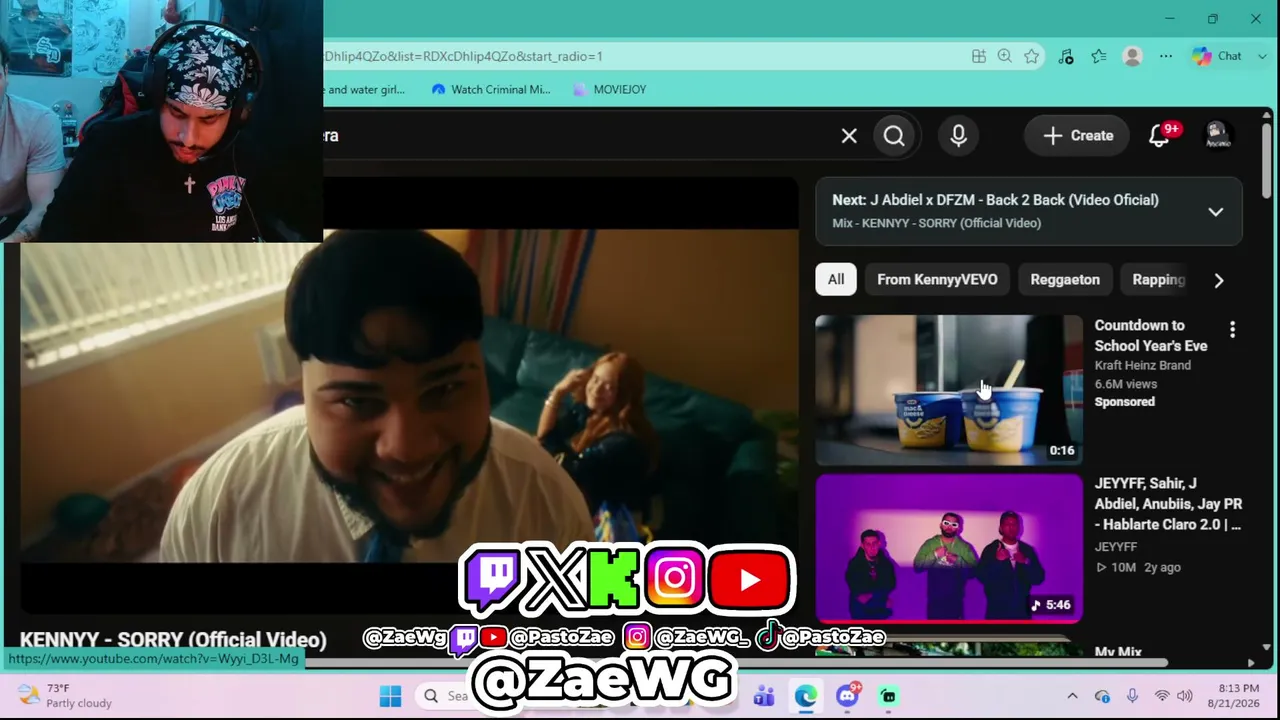This screenshot has width=1280, height=720.
Task: Open the 'Watch Criminal Mi...' bookmark
Action: click(x=491, y=89)
